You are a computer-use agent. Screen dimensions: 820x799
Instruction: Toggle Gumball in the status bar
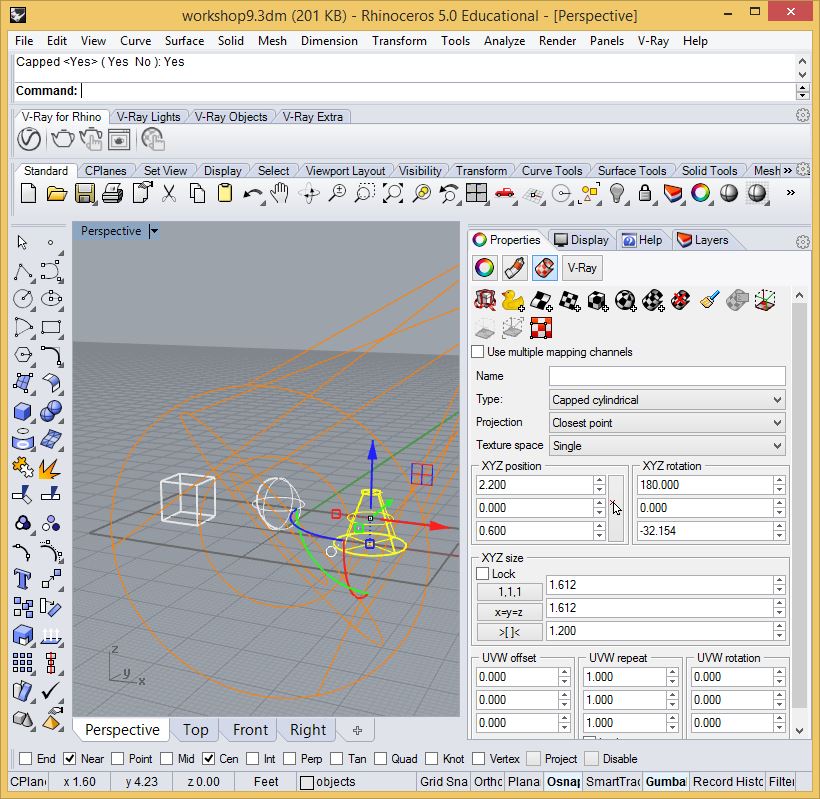tap(666, 782)
